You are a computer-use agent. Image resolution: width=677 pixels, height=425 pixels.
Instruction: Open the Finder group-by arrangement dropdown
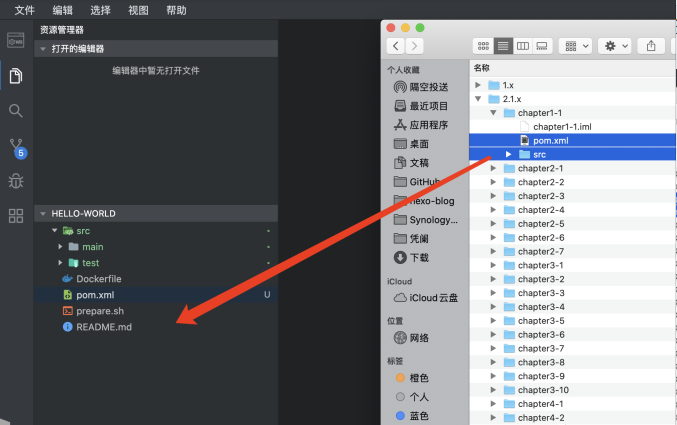[576, 46]
